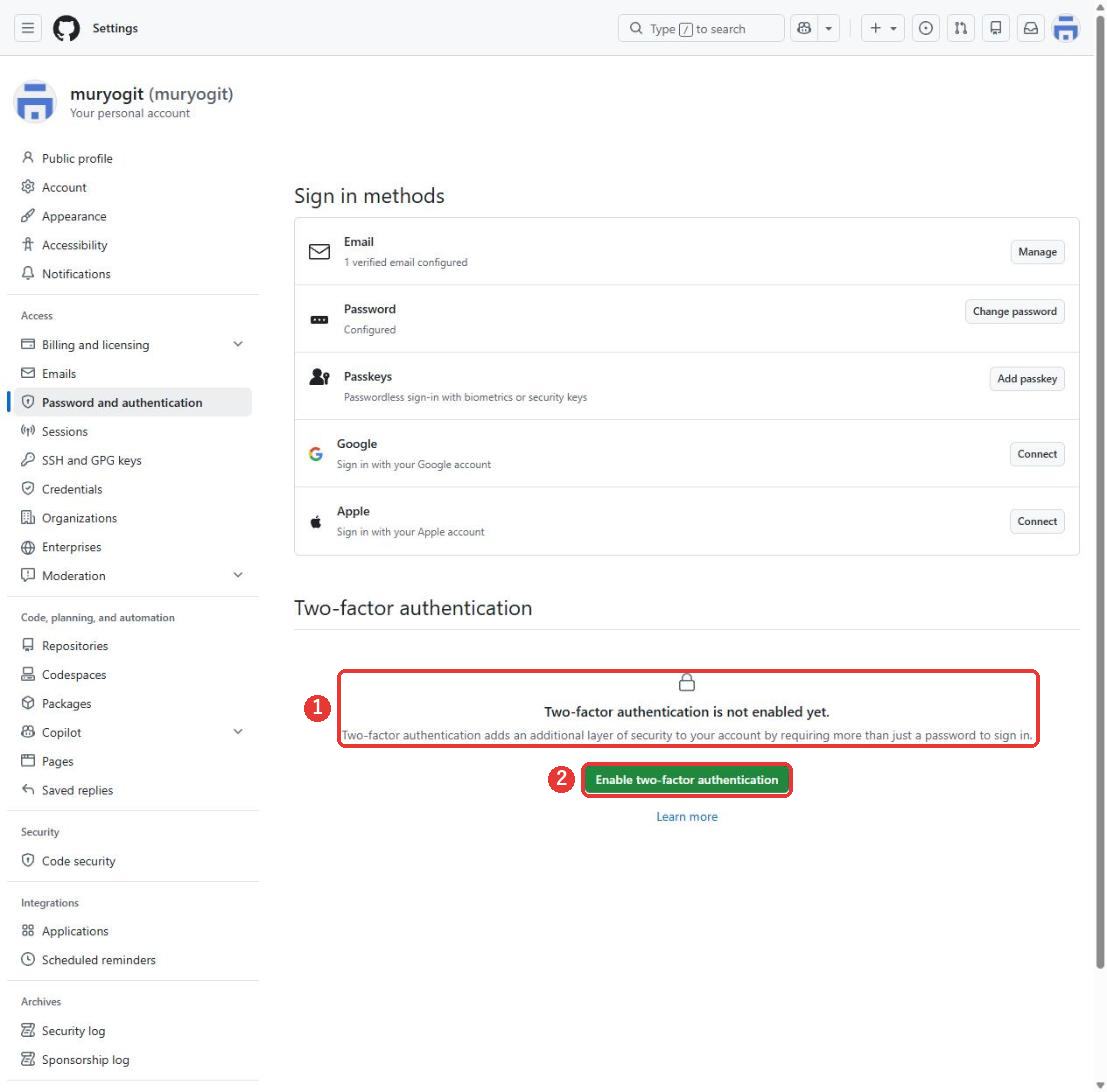
Task: Click the Google logo icon
Action: click(x=316, y=454)
